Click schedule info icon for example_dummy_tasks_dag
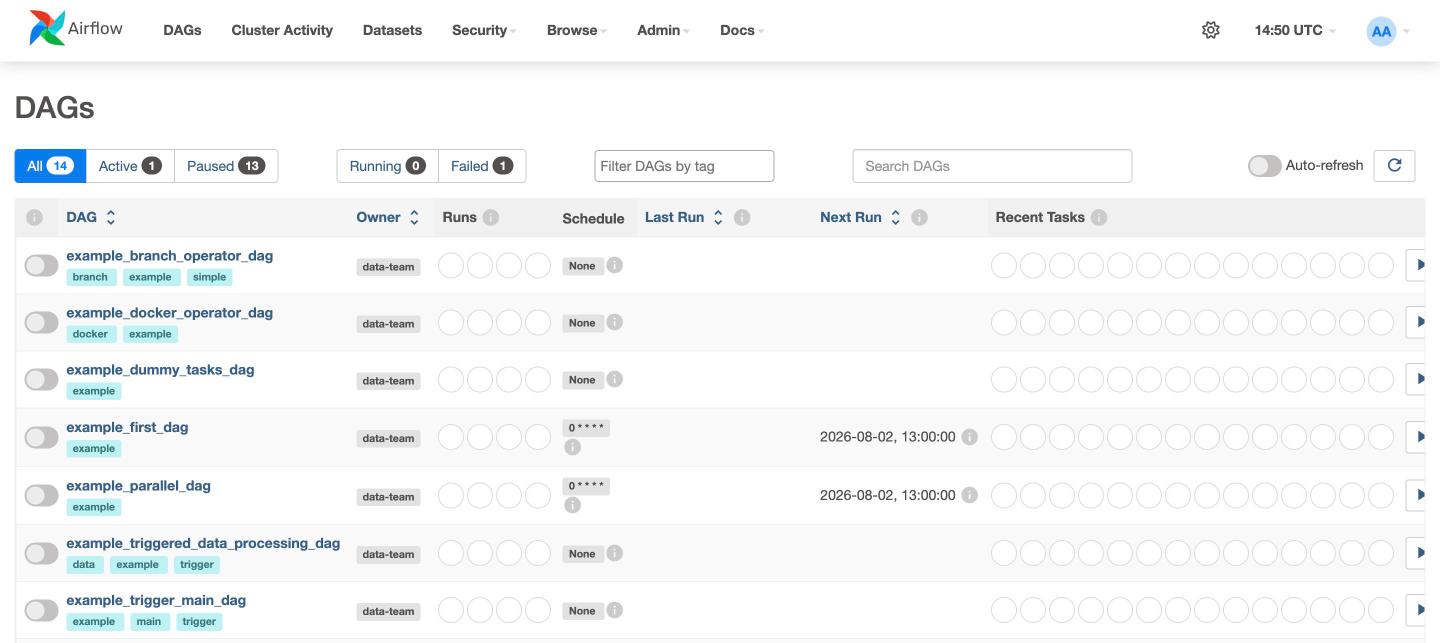This screenshot has height=643, width=1440. pyautogui.click(x=615, y=379)
